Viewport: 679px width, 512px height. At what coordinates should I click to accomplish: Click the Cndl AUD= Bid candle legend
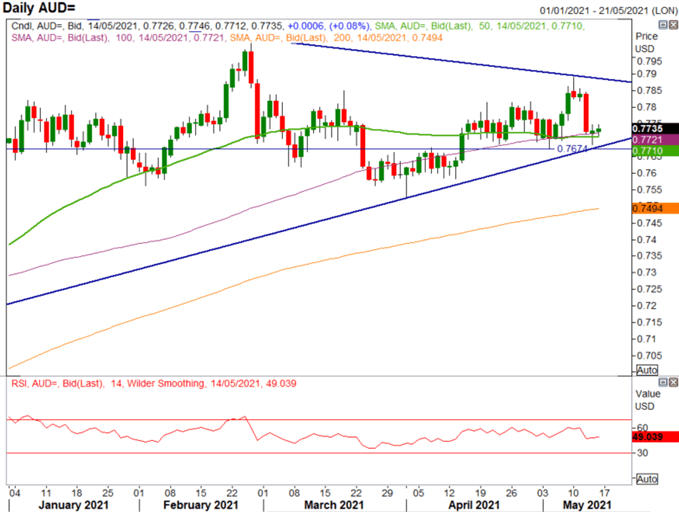[x=147, y=26]
